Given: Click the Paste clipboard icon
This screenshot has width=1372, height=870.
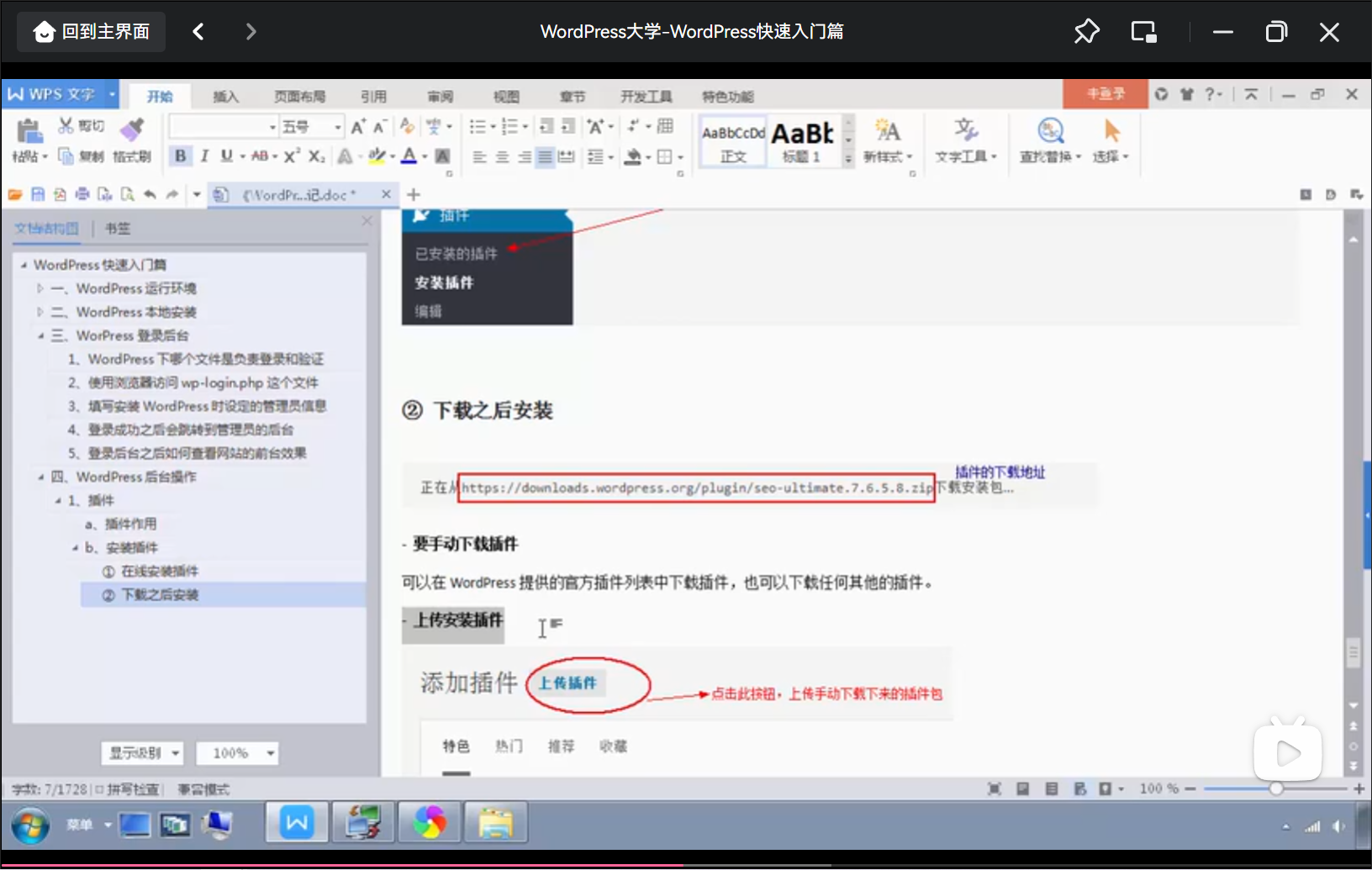Looking at the screenshot, I should click(x=29, y=130).
